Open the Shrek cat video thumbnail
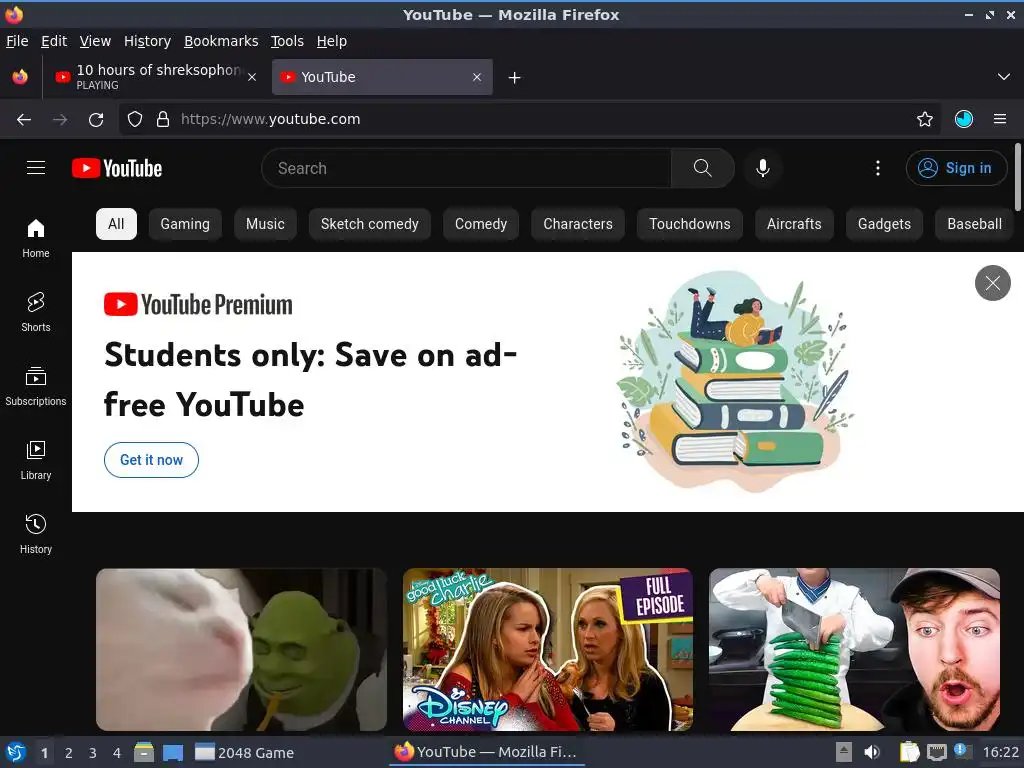1024x768 pixels. tap(241, 649)
